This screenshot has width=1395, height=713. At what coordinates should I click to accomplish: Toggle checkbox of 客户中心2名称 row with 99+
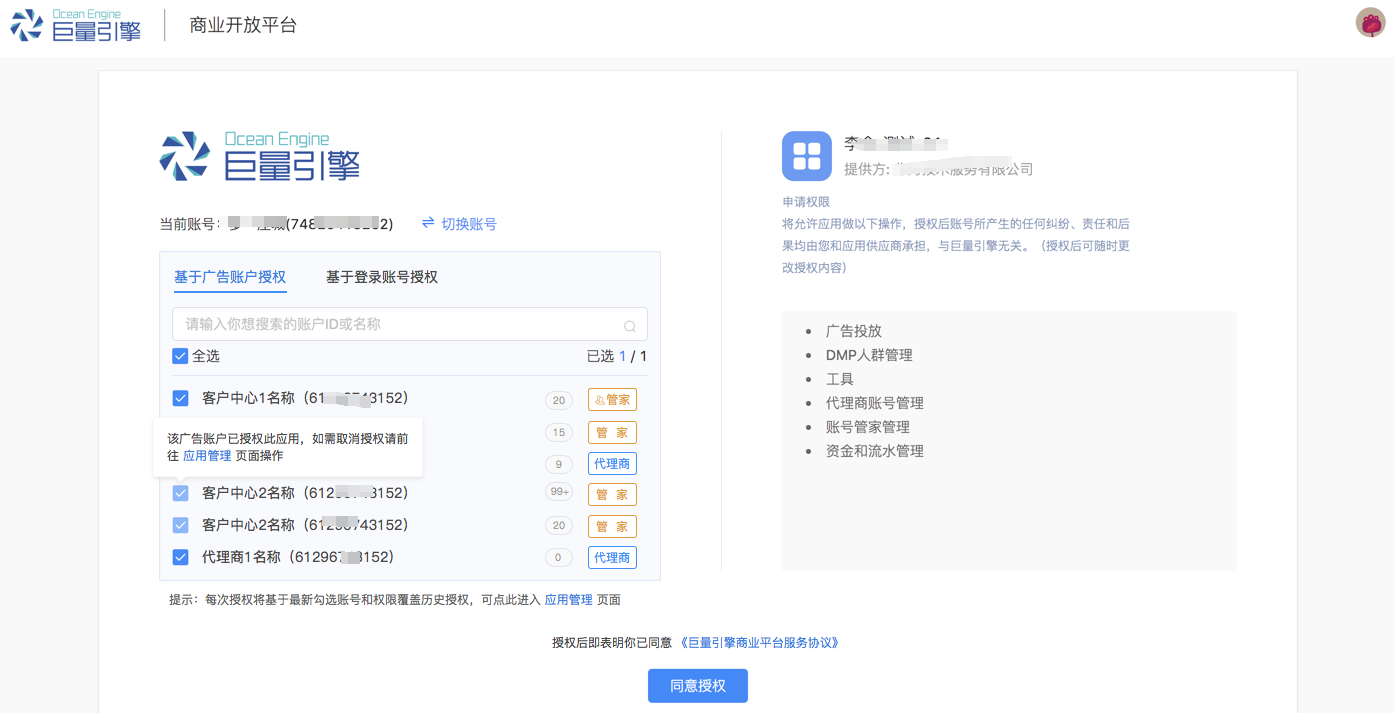point(180,493)
